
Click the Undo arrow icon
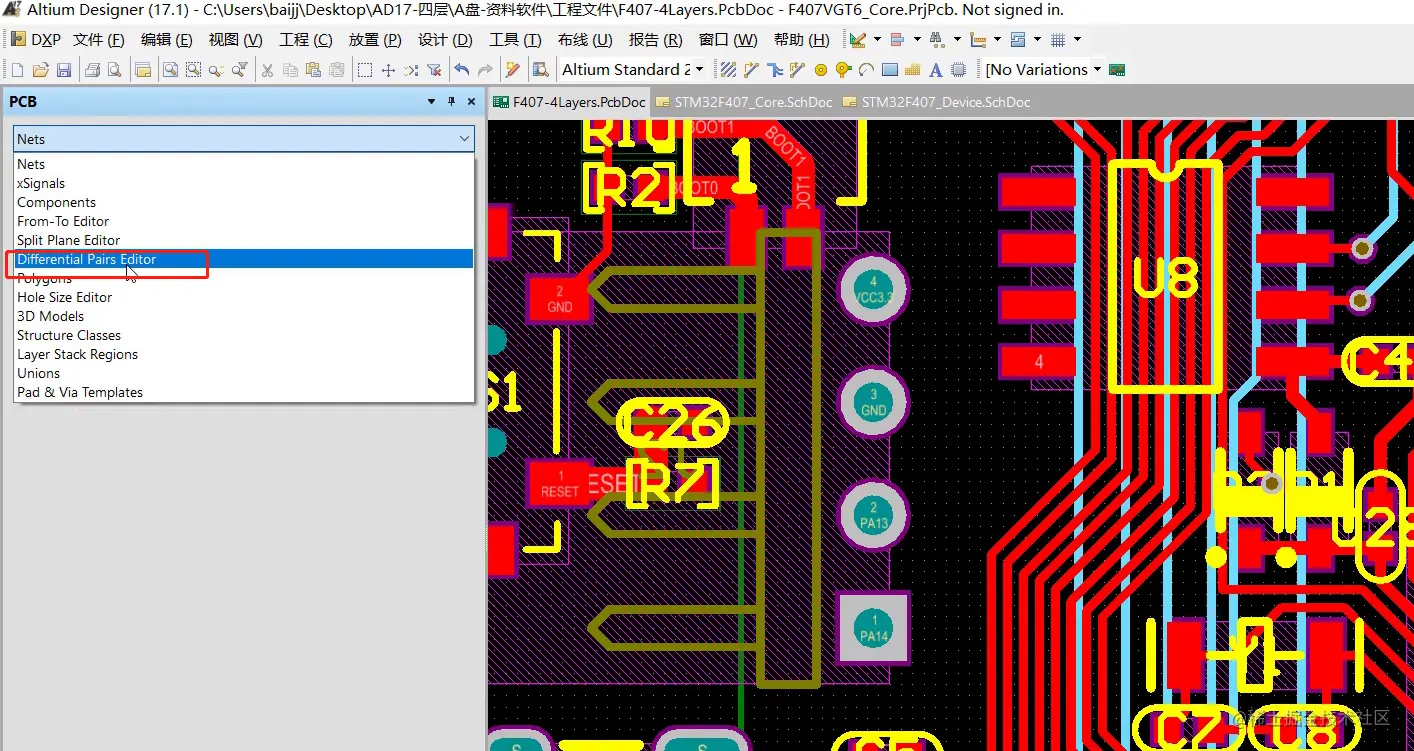pyautogui.click(x=461, y=70)
